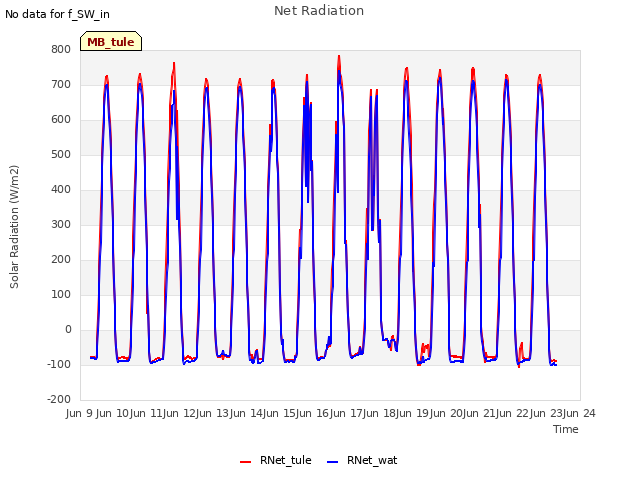The height and width of the screenshot is (480, 640).
Task: Click the Jun 14 x-axis label
Action: tap(247, 413)
